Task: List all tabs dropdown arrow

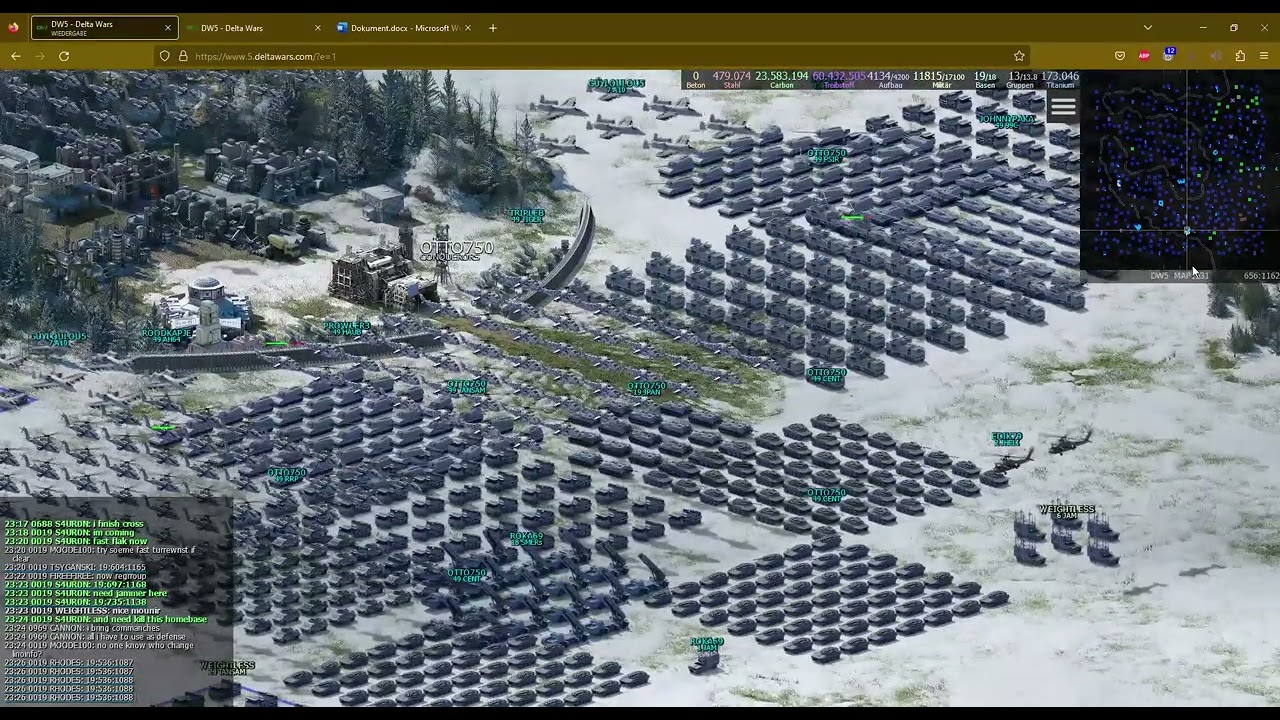Action: click(1148, 28)
